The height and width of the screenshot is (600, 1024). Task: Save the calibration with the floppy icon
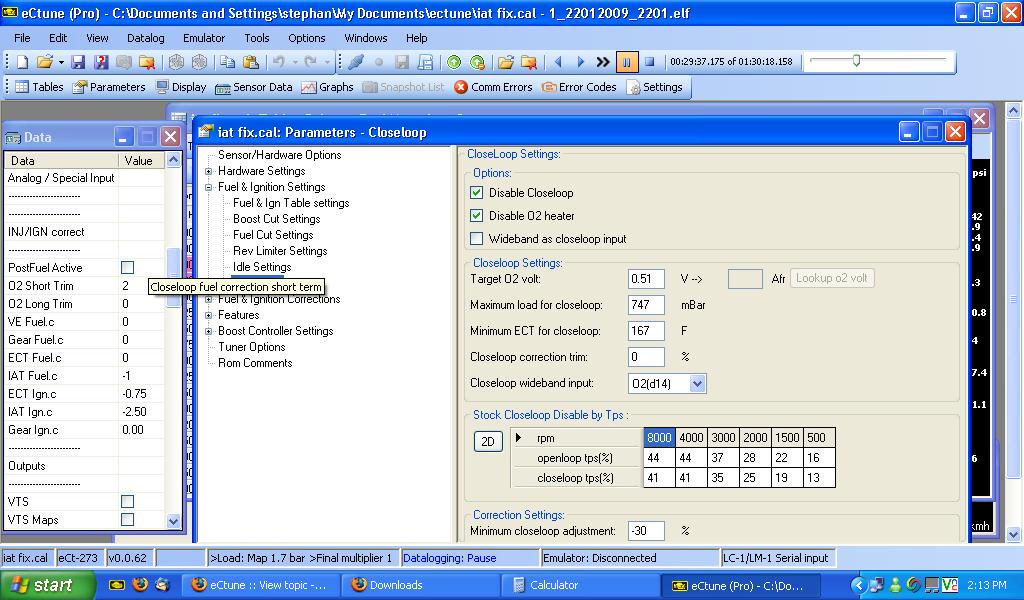point(78,62)
